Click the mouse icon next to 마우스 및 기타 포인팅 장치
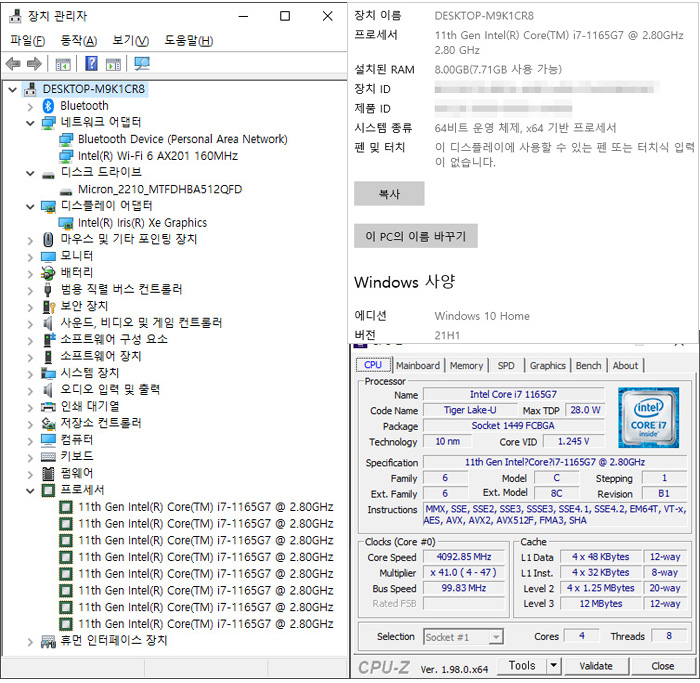700x683 pixels. (x=48, y=240)
